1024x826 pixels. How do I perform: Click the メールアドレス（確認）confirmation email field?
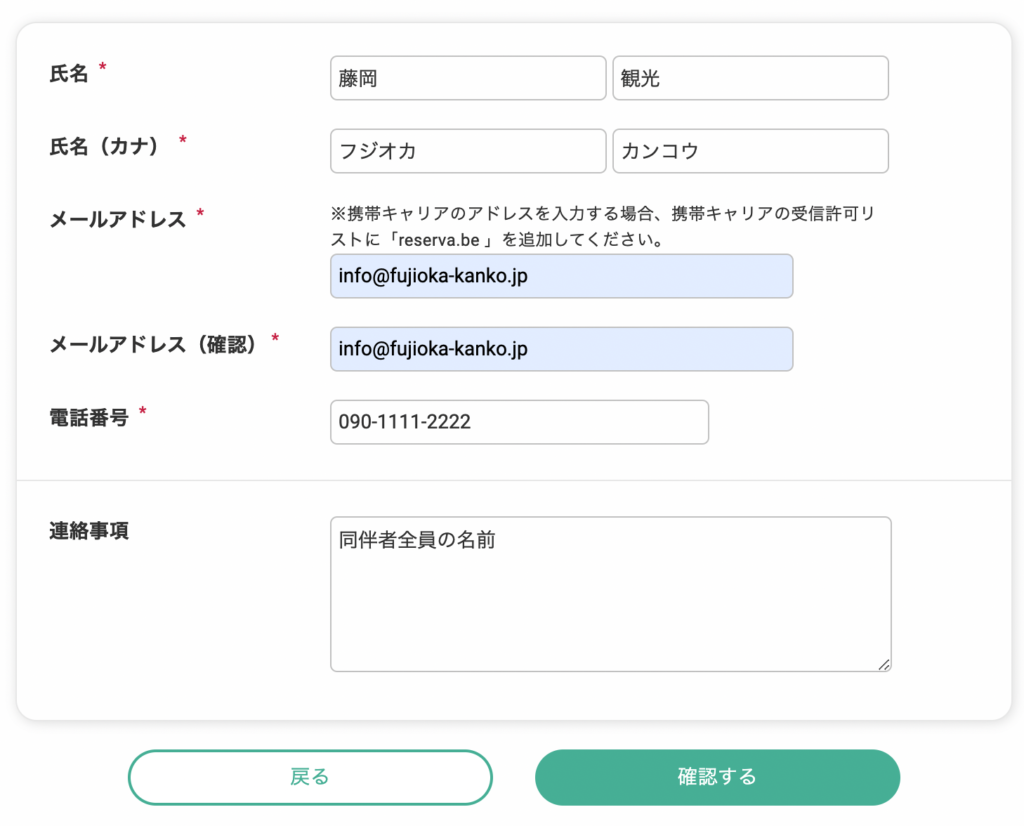coord(561,349)
